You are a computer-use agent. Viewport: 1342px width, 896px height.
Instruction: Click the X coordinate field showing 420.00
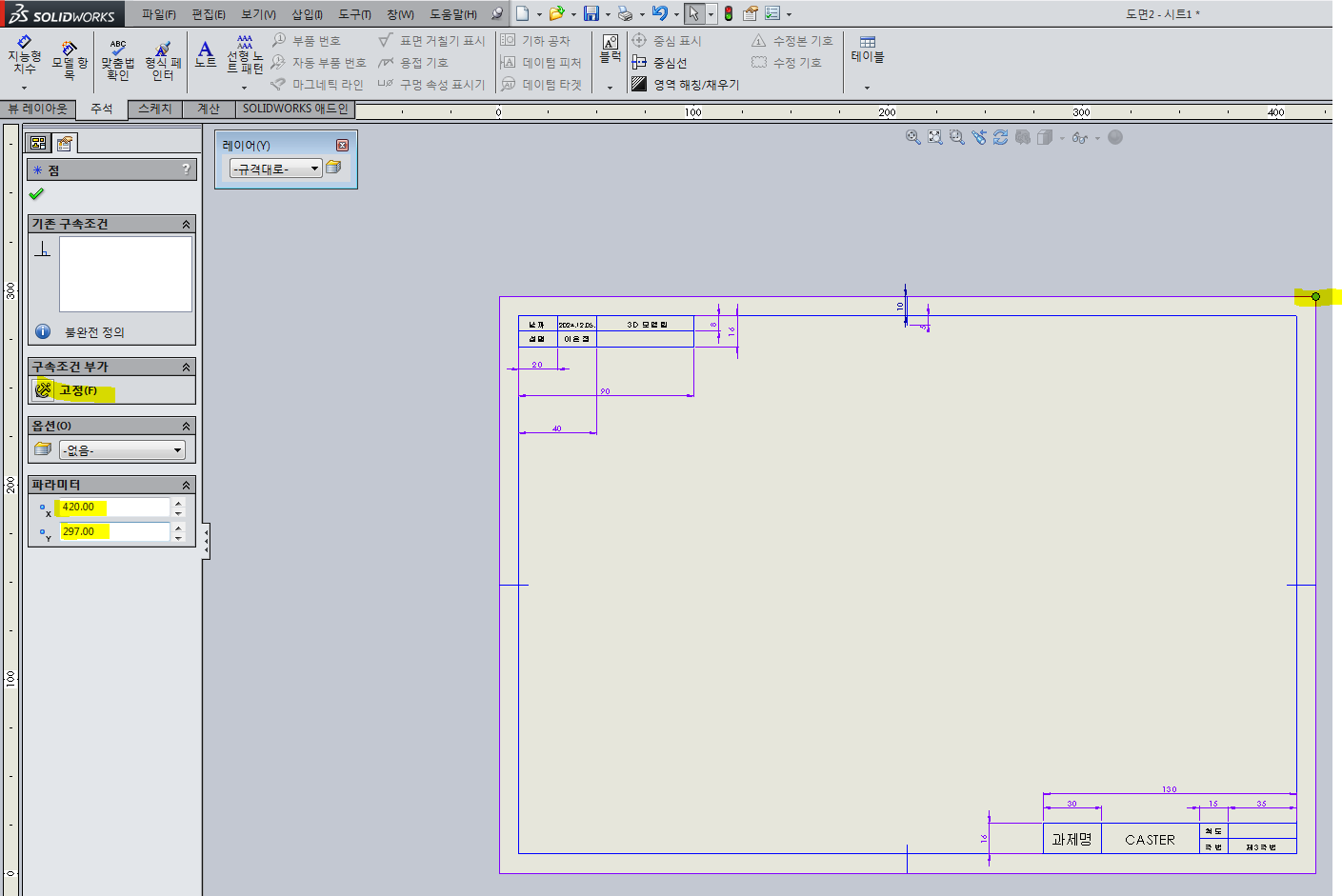point(114,507)
